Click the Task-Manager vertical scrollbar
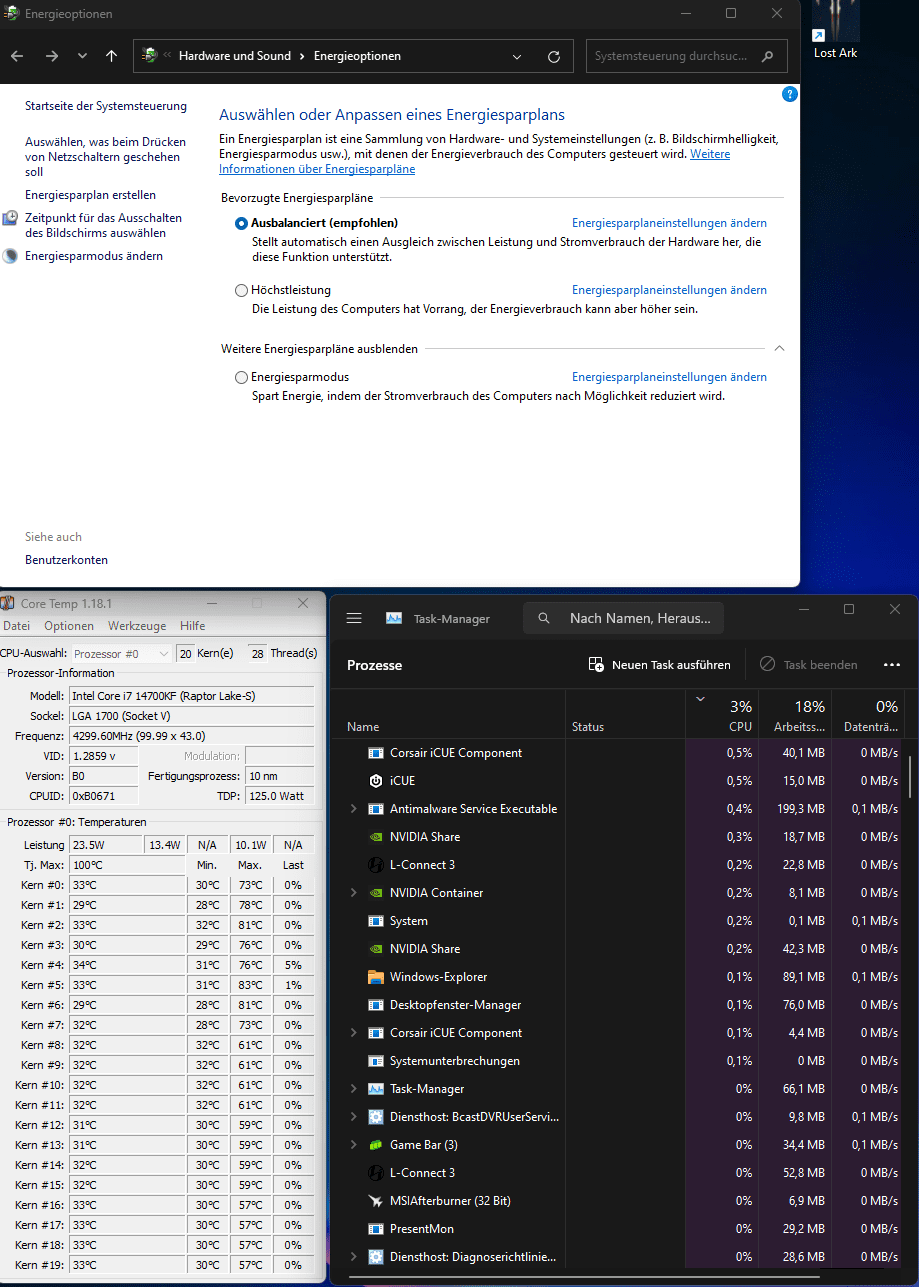 click(910, 776)
